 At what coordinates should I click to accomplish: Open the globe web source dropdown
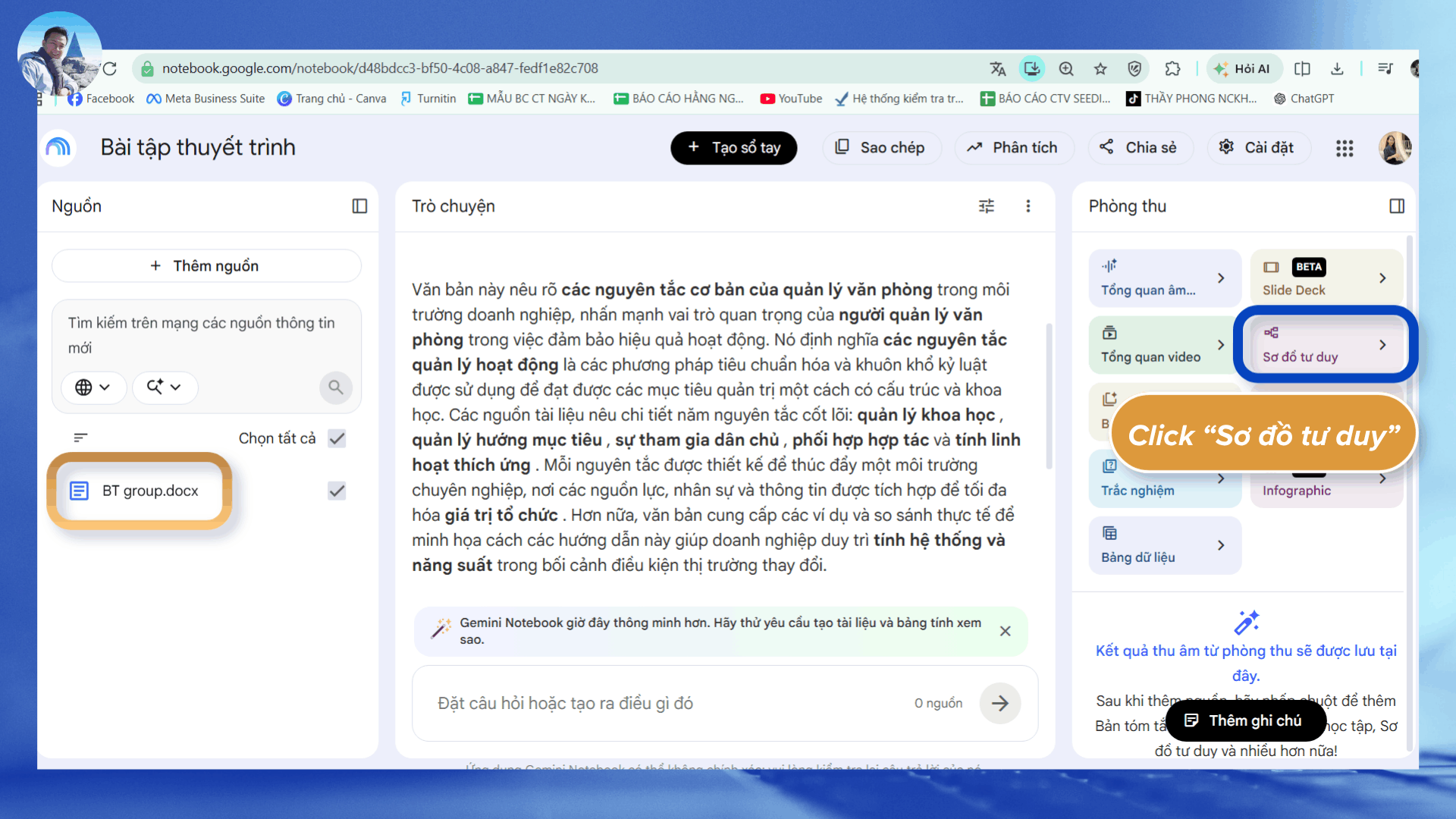coord(93,388)
